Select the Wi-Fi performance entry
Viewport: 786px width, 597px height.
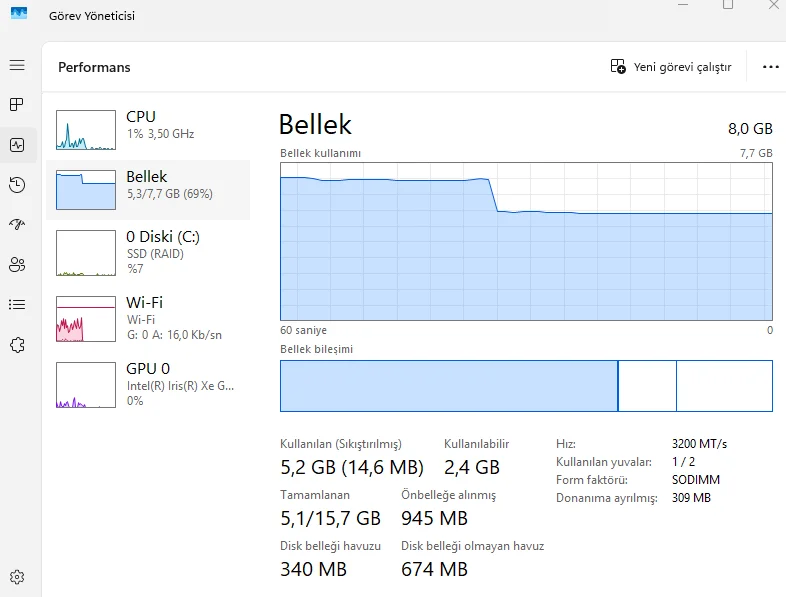(148, 319)
